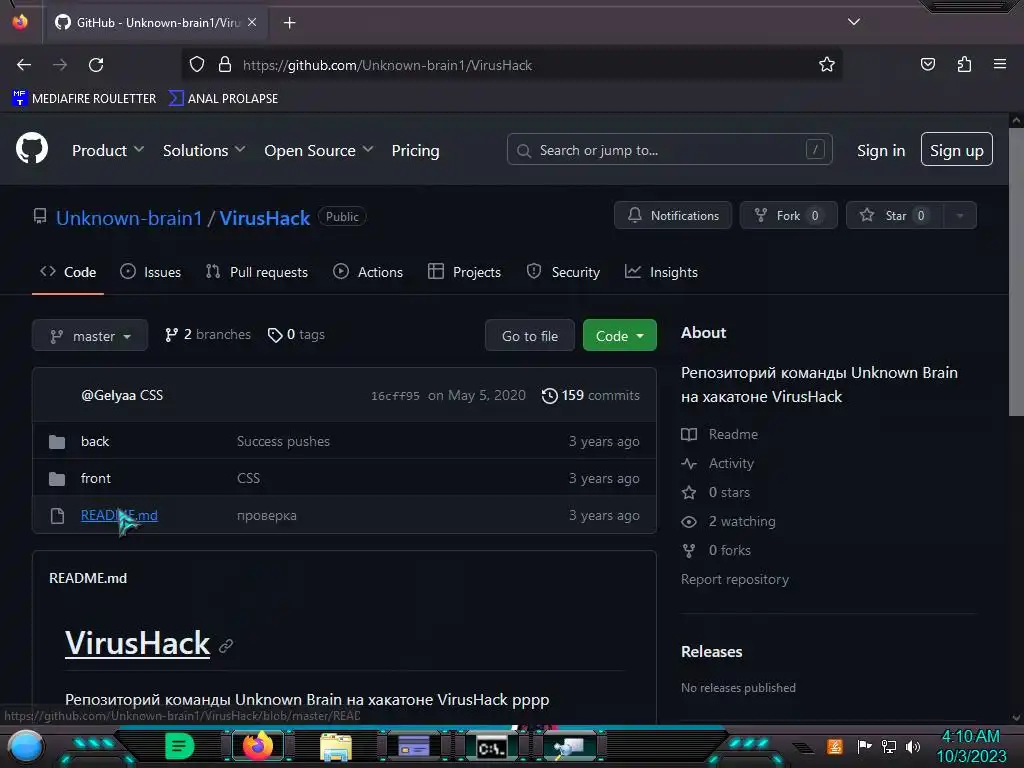Expand the Product navigation menu
Image resolution: width=1024 pixels, height=768 pixels.
(x=108, y=150)
